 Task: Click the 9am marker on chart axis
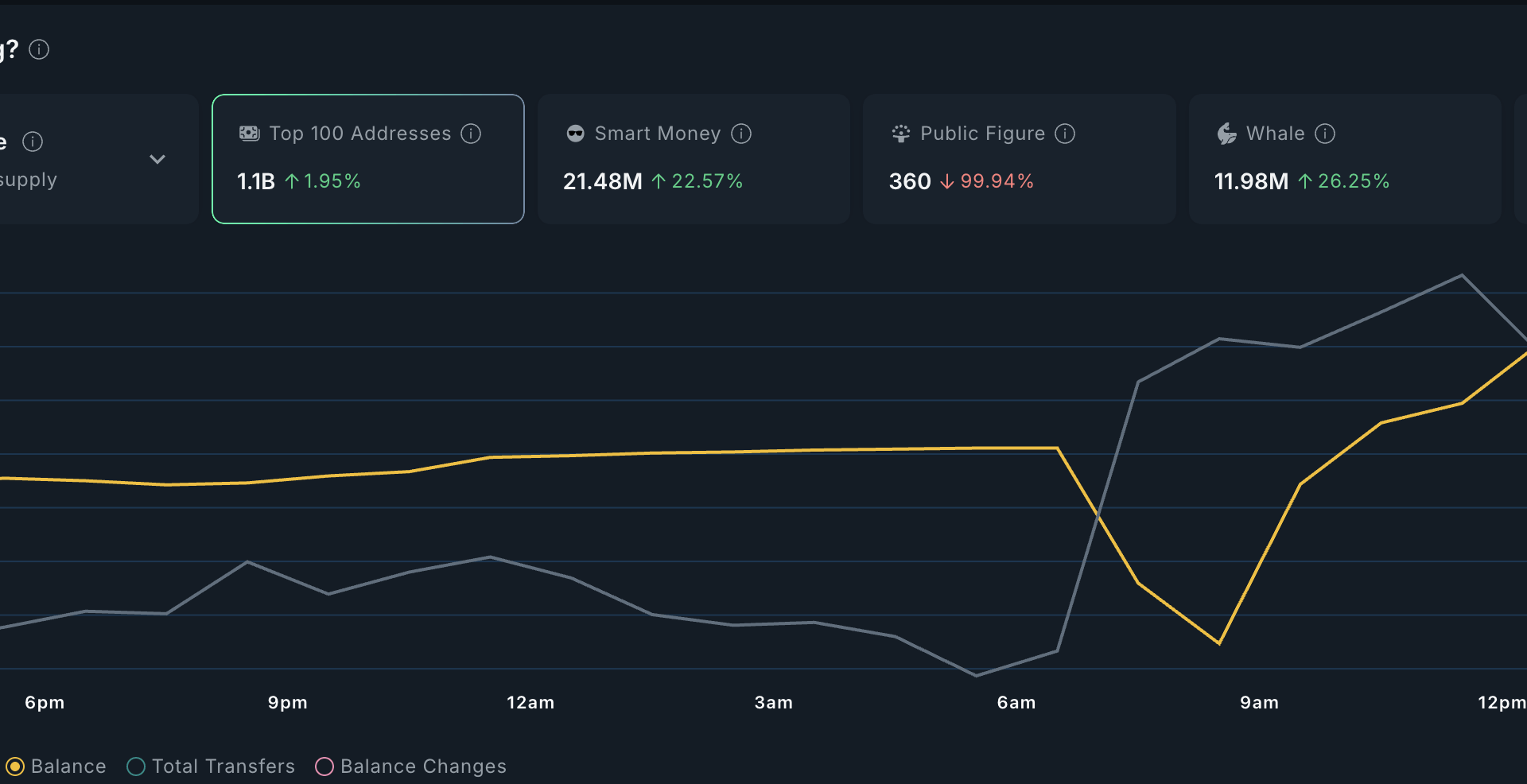coord(1259,703)
